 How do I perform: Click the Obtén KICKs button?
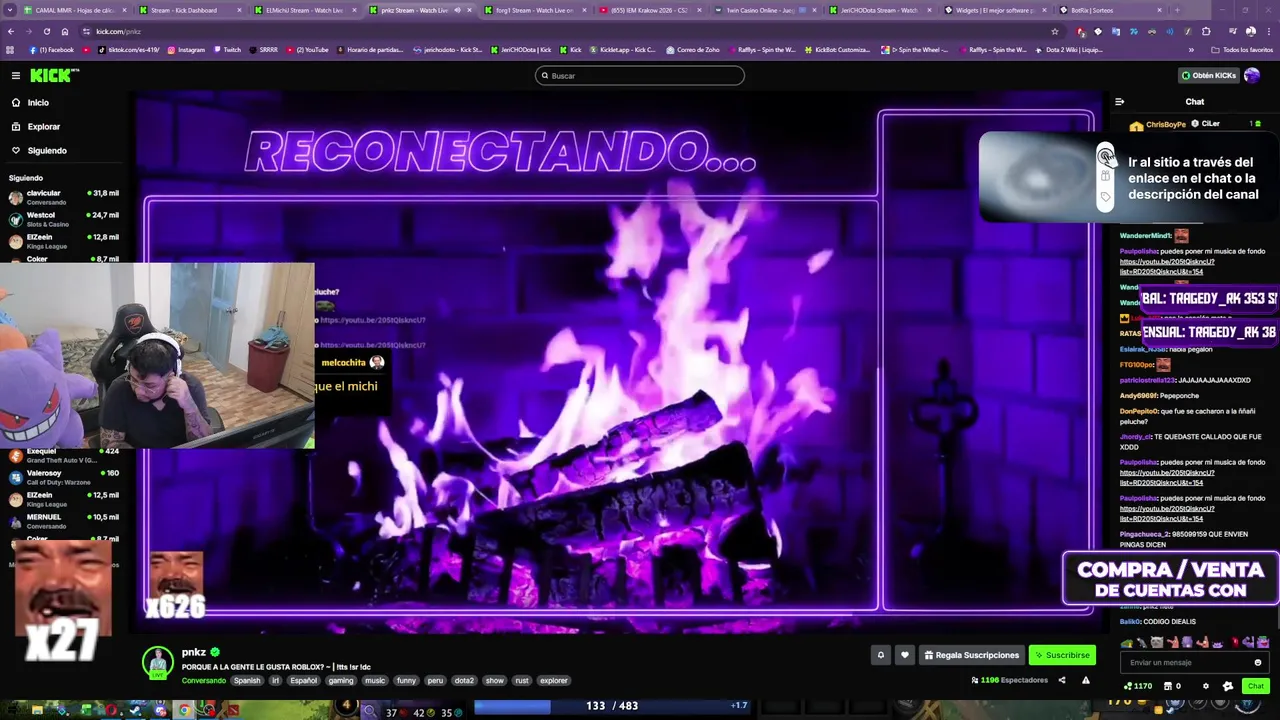click(1208, 75)
